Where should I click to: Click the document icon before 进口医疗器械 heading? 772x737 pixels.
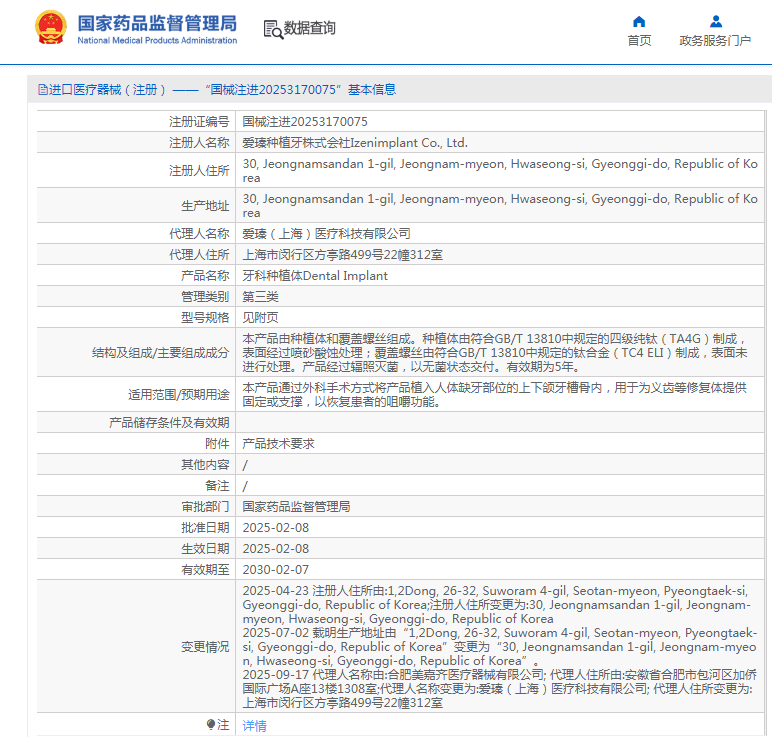pos(42,90)
